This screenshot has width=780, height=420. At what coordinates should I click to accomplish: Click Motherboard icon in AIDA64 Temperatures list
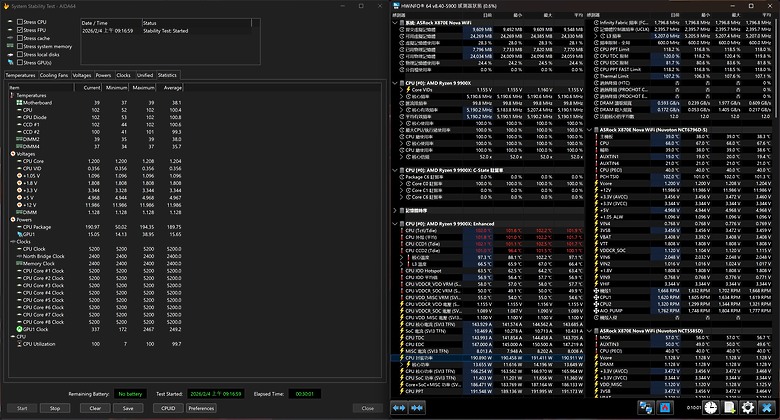coord(19,103)
